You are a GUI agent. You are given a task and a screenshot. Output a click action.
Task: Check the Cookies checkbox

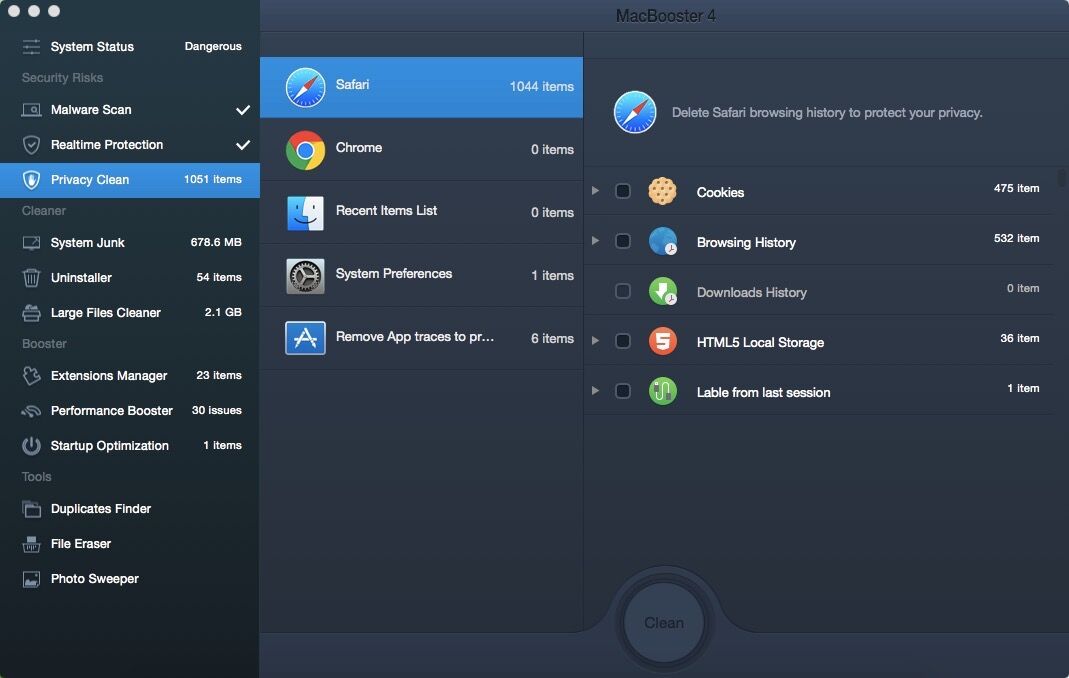coord(622,191)
